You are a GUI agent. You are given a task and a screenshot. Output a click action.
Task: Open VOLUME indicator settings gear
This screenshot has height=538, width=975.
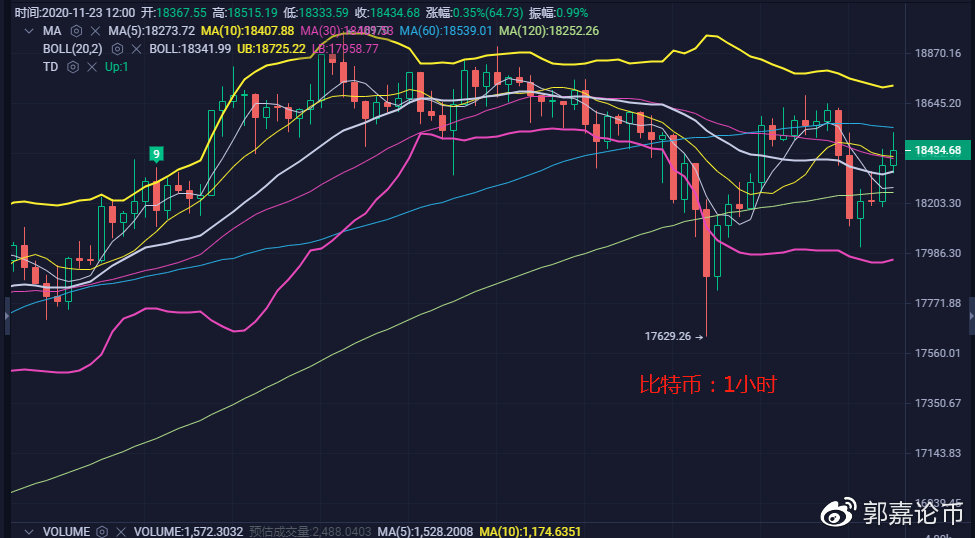point(103,532)
